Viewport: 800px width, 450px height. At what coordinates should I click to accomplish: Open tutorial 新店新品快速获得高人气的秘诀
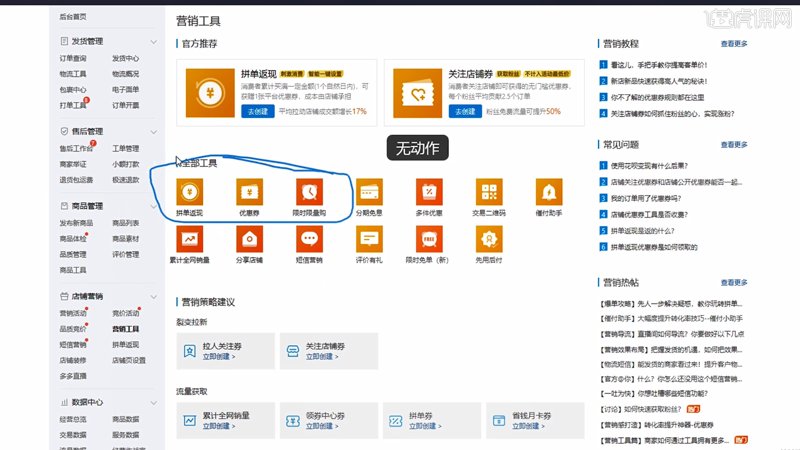[659, 81]
